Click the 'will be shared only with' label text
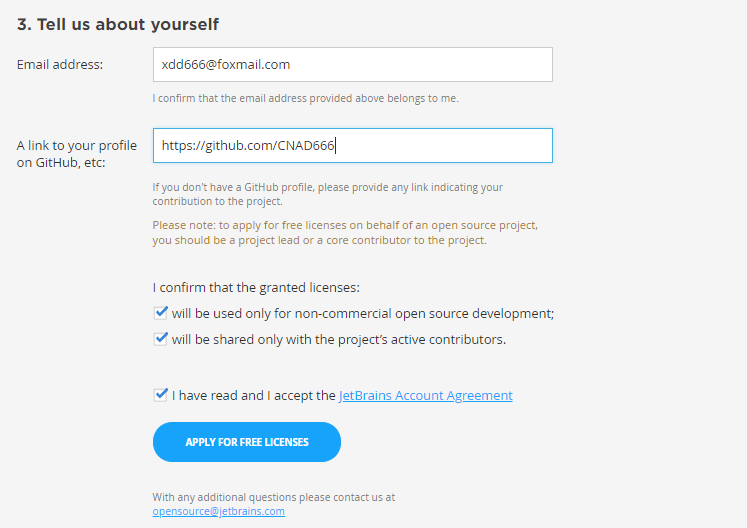The image size is (747, 528). click(x=339, y=339)
